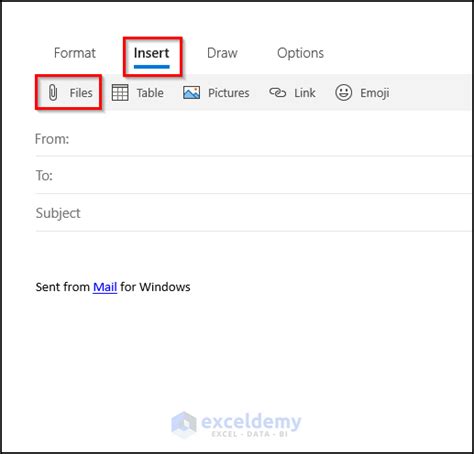Click the paperclip Files attachment icon
The width and height of the screenshot is (474, 454).
(53, 92)
